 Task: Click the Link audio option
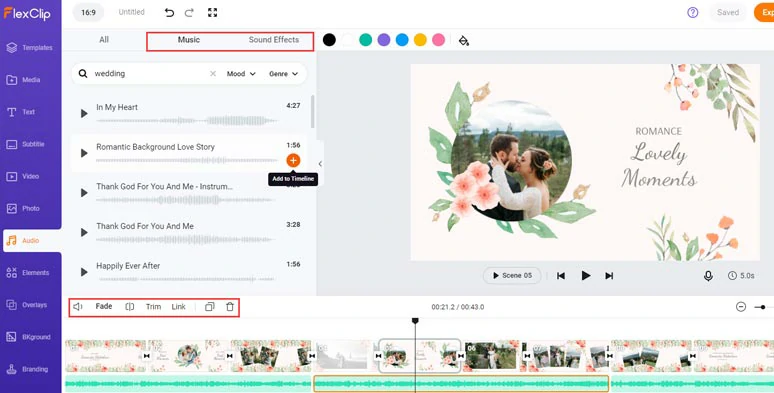(x=178, y=307)
